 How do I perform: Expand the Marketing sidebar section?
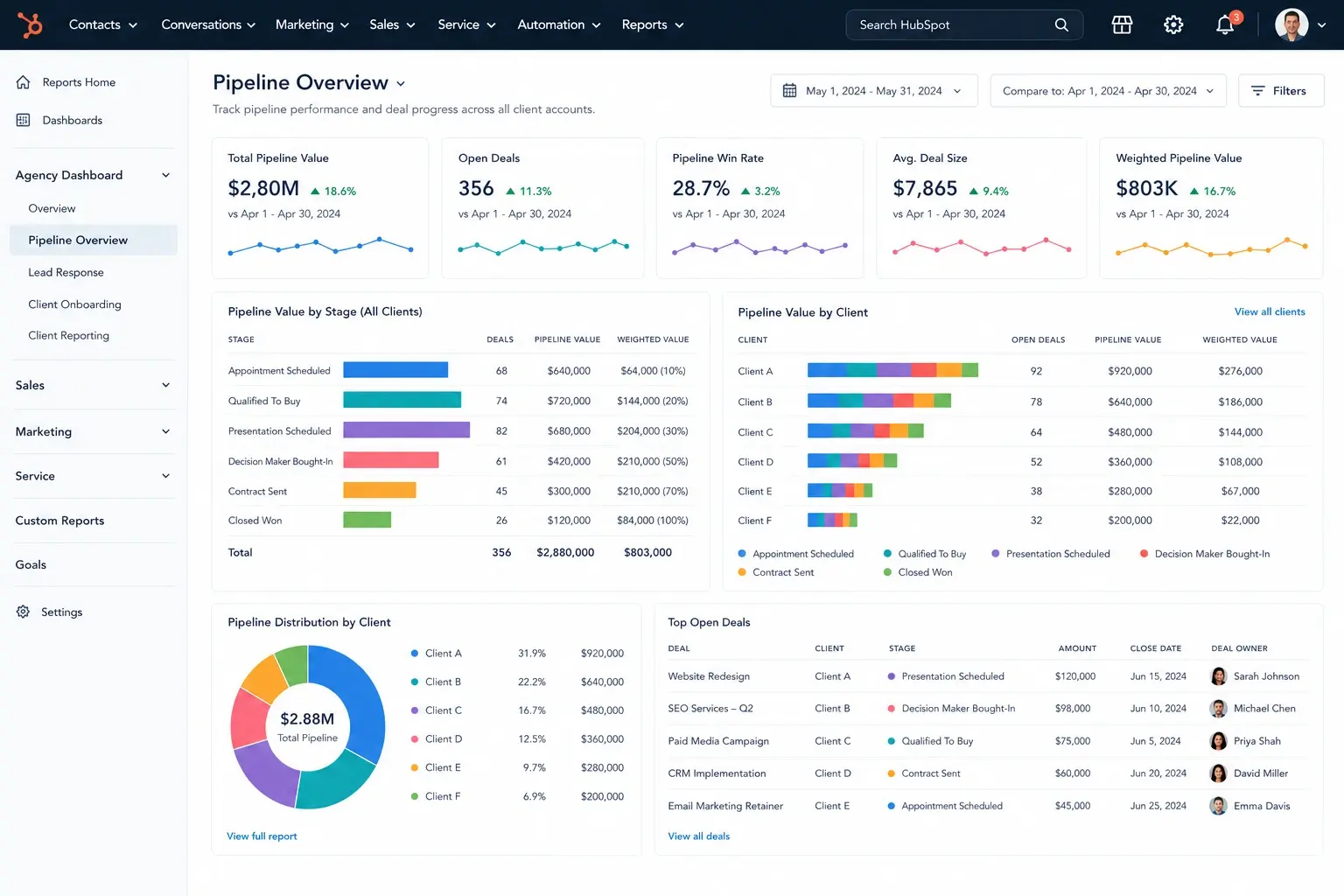[165, 431]
